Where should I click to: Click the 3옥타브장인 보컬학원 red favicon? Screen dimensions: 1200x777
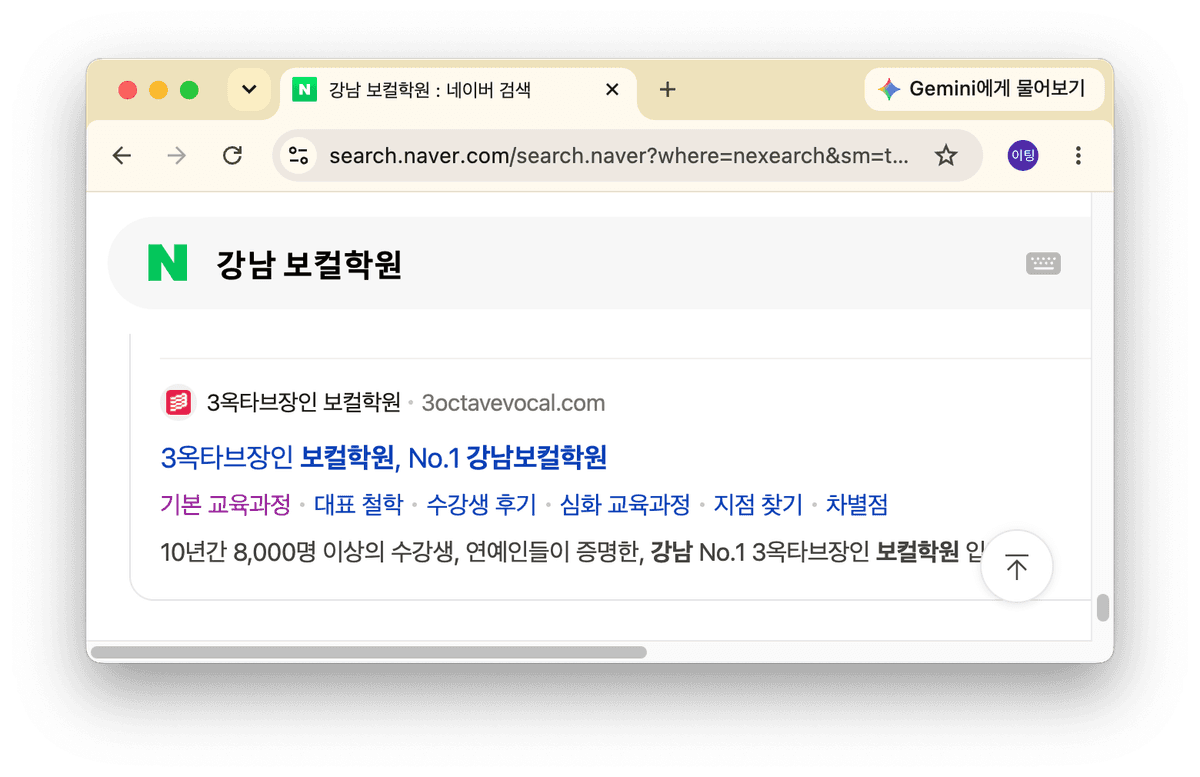[x=178, y=403]
